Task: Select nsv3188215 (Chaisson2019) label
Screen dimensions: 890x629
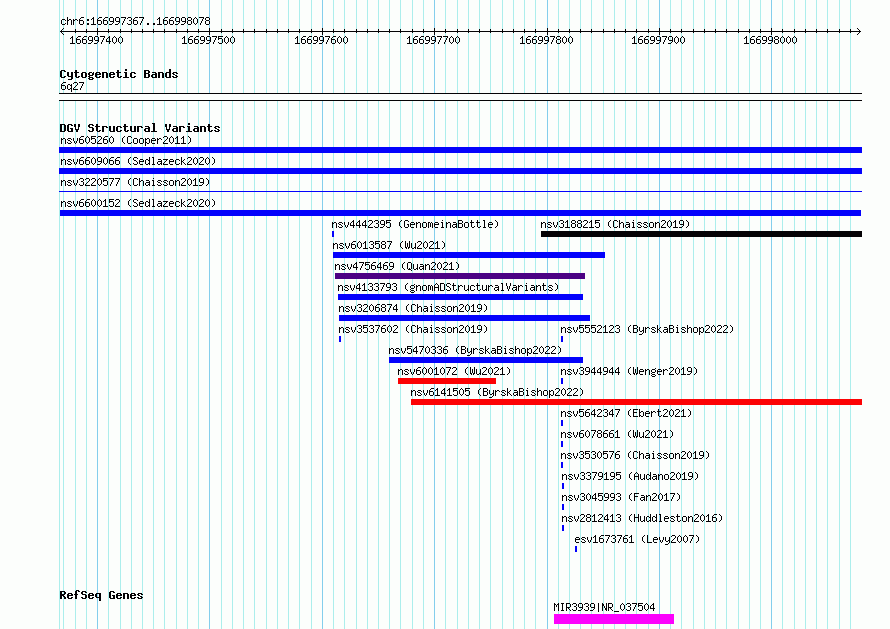Action: pyautogui.click(x=615, y=224)
